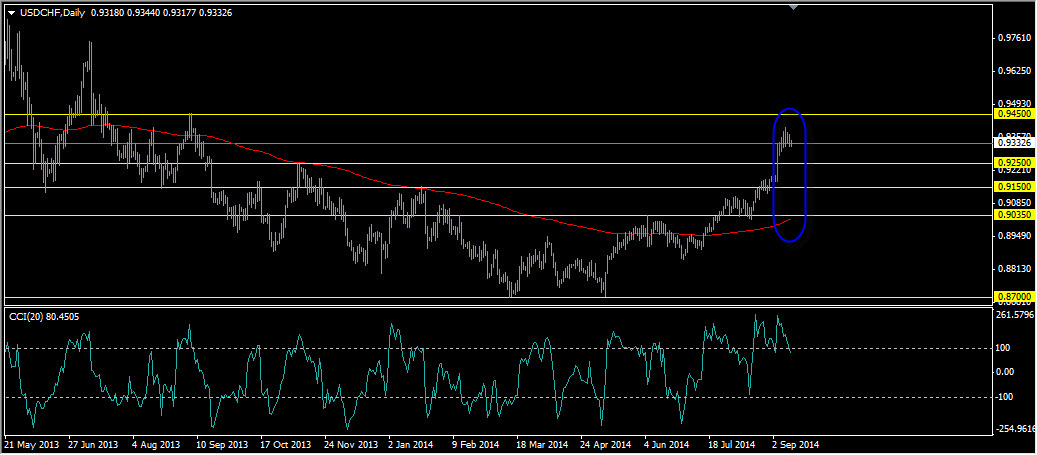Click the CCI -100 level scale label
1037x455 pixels.
(1006, 397)
